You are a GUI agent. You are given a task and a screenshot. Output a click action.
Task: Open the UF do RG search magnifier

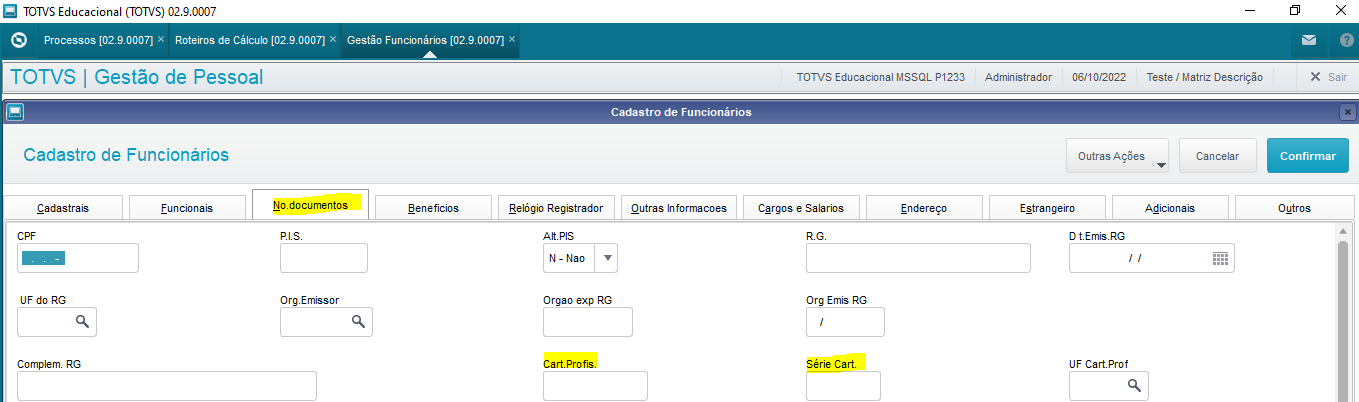click(82, 322)
